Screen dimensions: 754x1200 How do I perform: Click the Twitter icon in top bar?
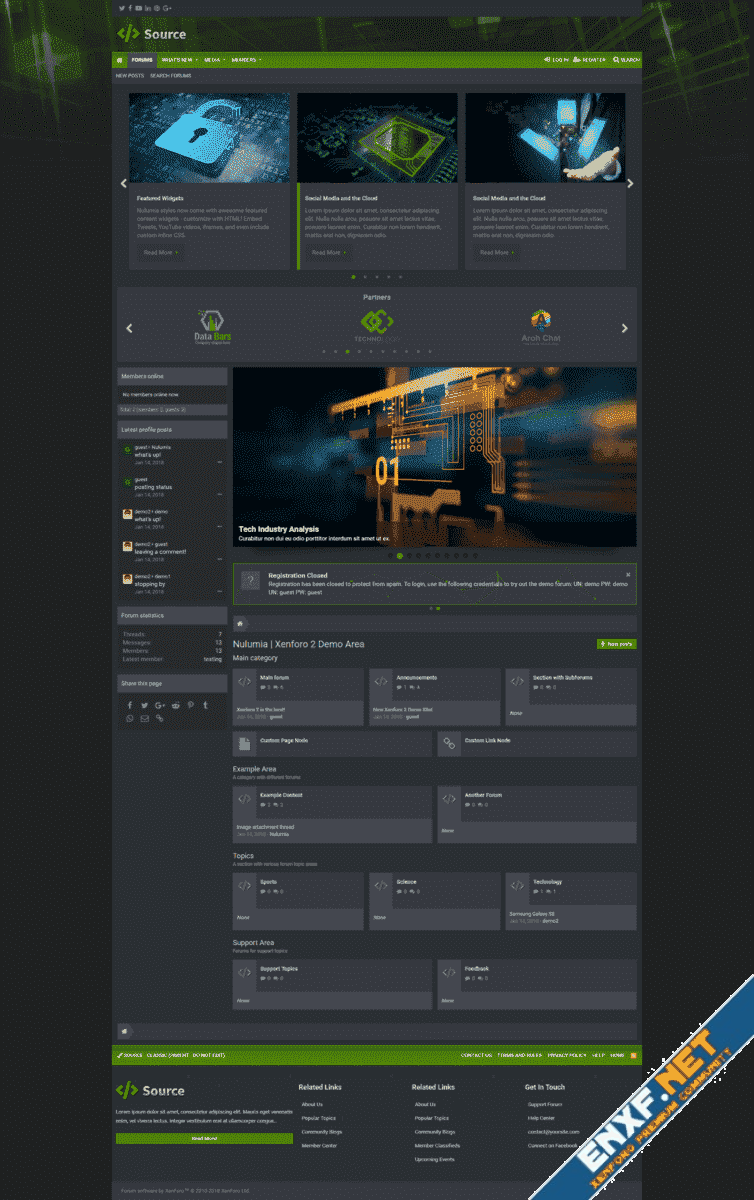pos(121,8)
